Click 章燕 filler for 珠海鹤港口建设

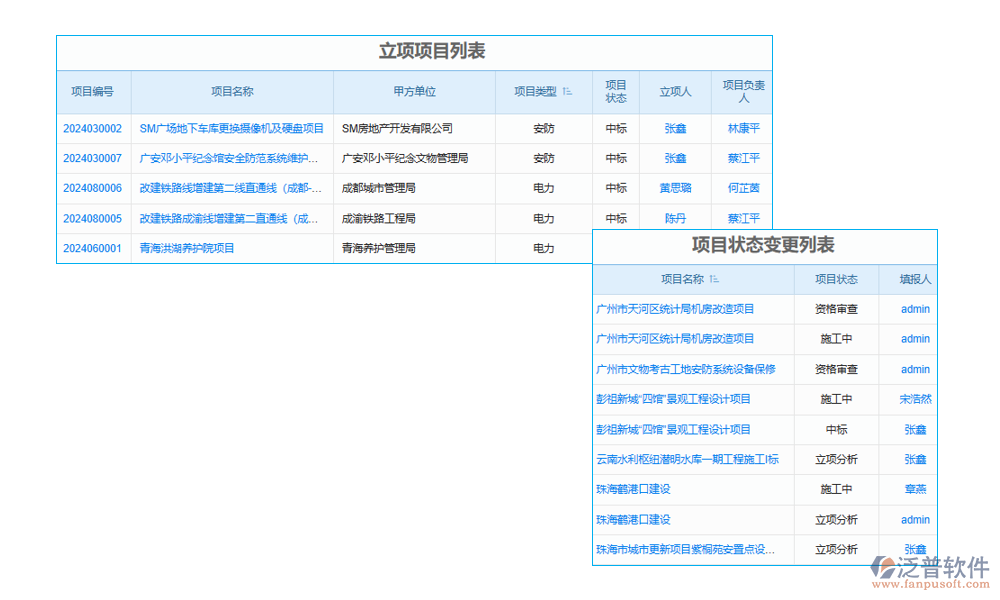pyautogui.click(x=915, y=490)
